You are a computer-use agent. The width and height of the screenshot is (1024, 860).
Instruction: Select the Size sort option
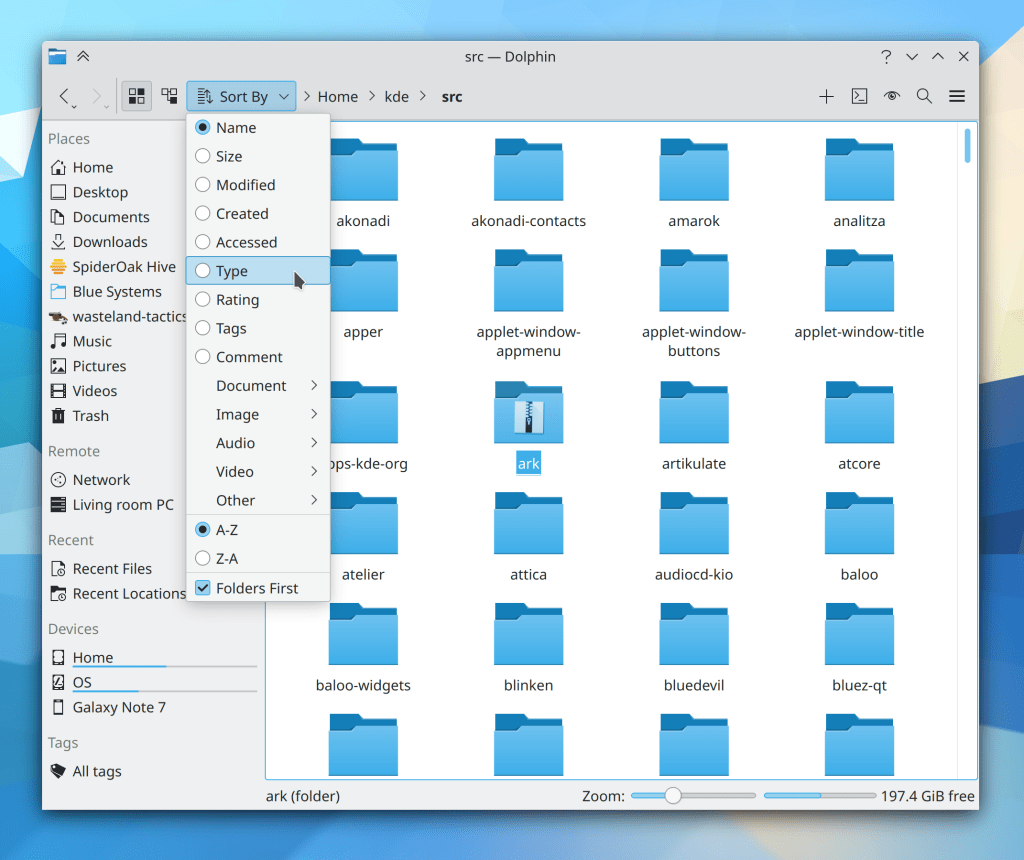pos(229,156)
